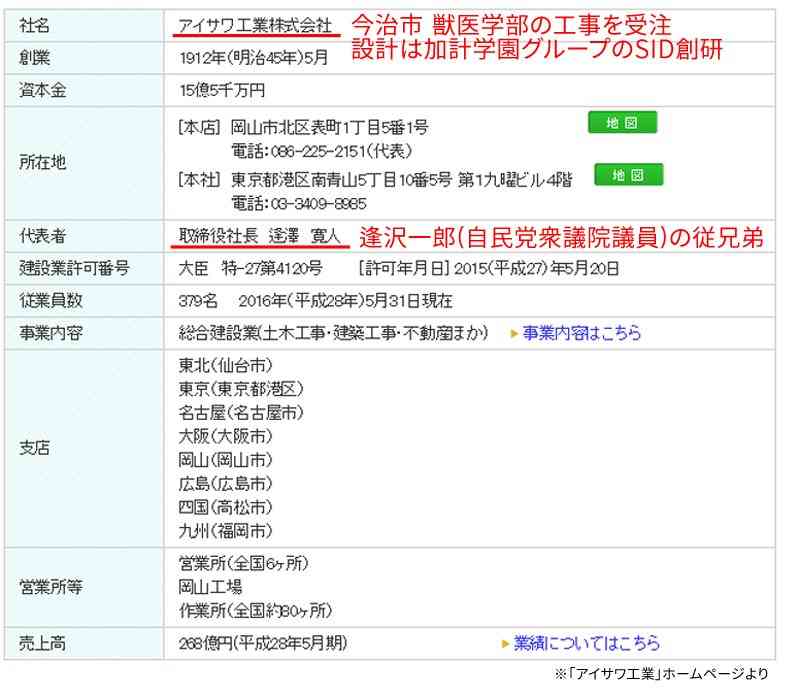Click the branch entry 四国(高松市)
Viewport: 800px width, 692px height.
(226, 507)
